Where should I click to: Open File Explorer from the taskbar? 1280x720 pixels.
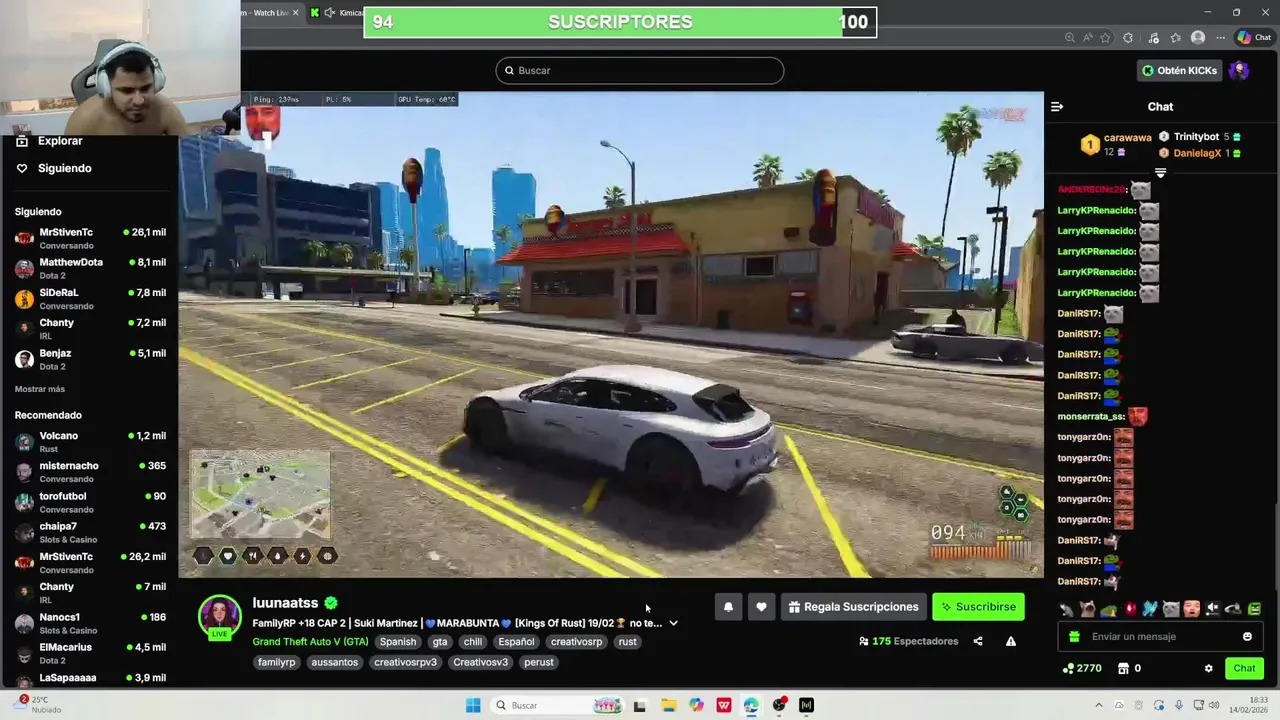tap(668, 705)
